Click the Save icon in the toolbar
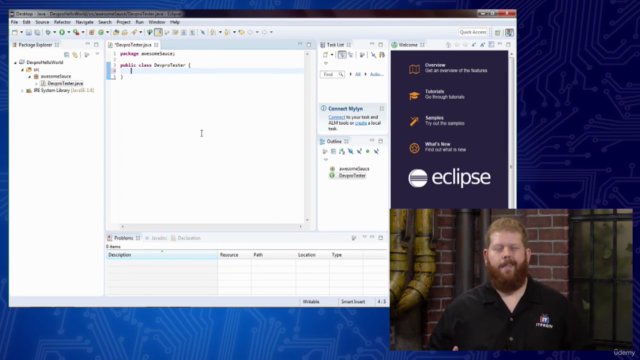The height and width of the screenshot is (360, 640). point(29,32)
